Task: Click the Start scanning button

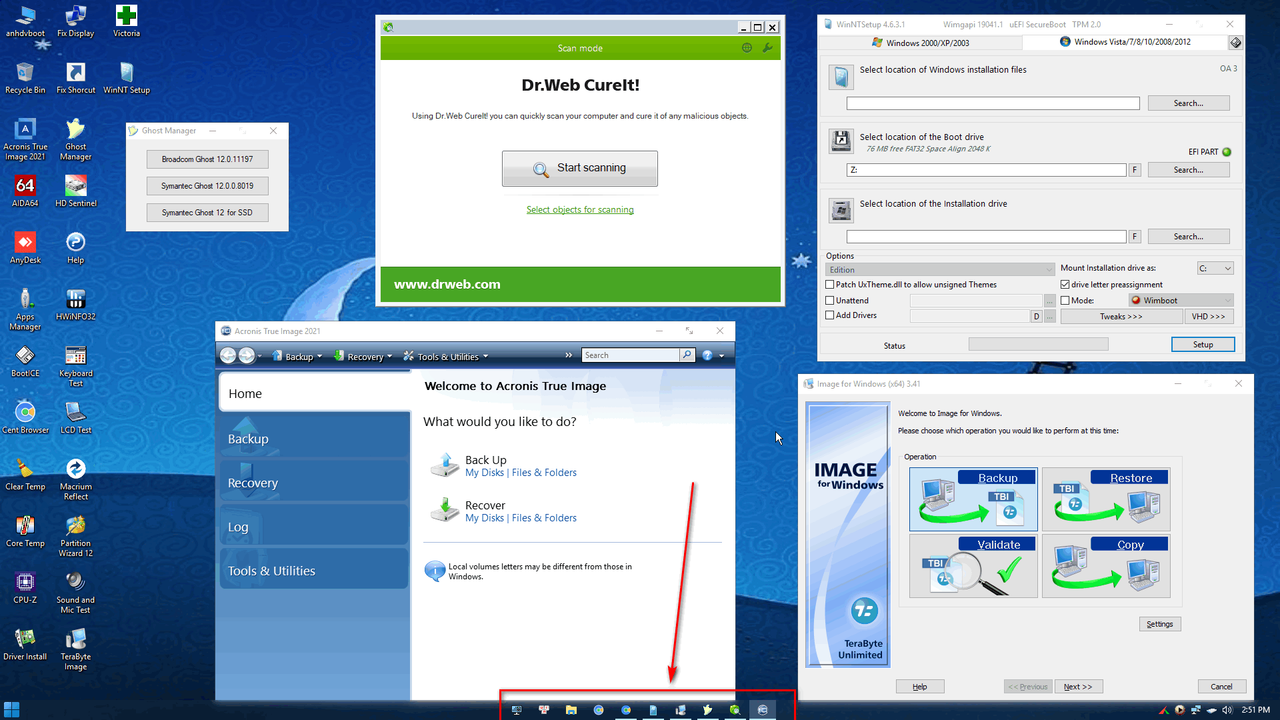Action: (580, 169)
